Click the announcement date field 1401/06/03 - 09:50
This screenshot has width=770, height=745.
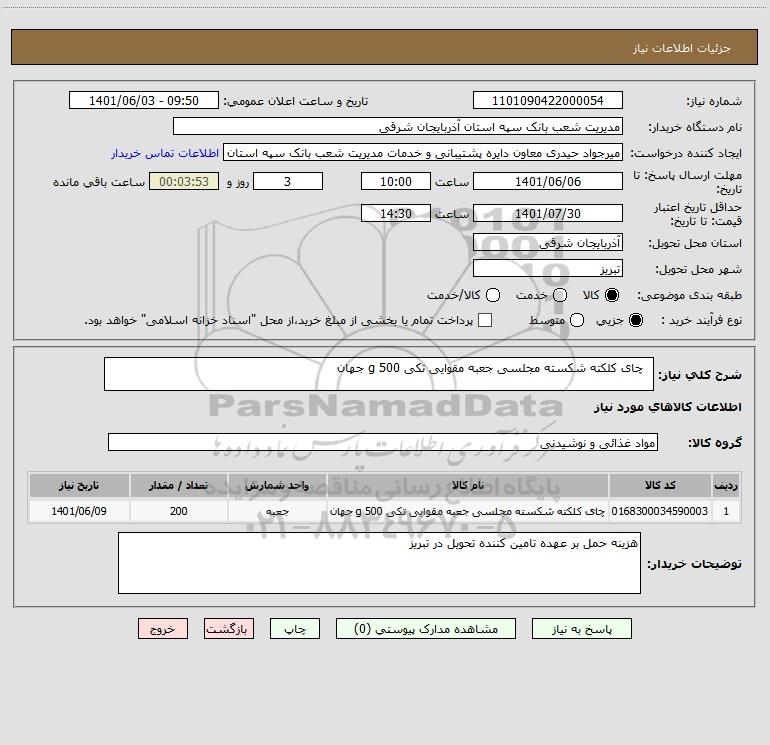tap(144, 100)
